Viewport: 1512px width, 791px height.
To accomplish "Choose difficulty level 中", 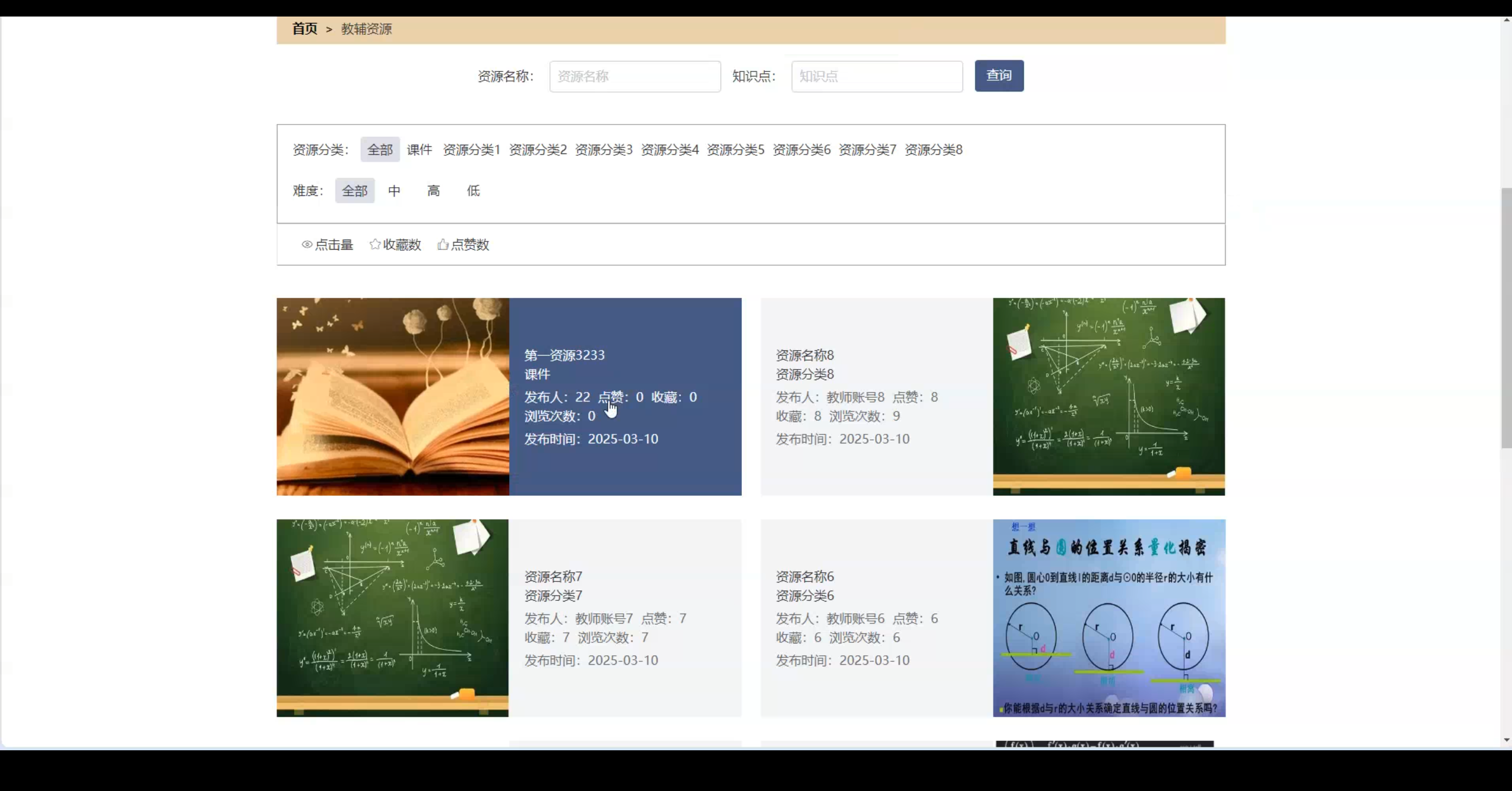I will [393, 190].
